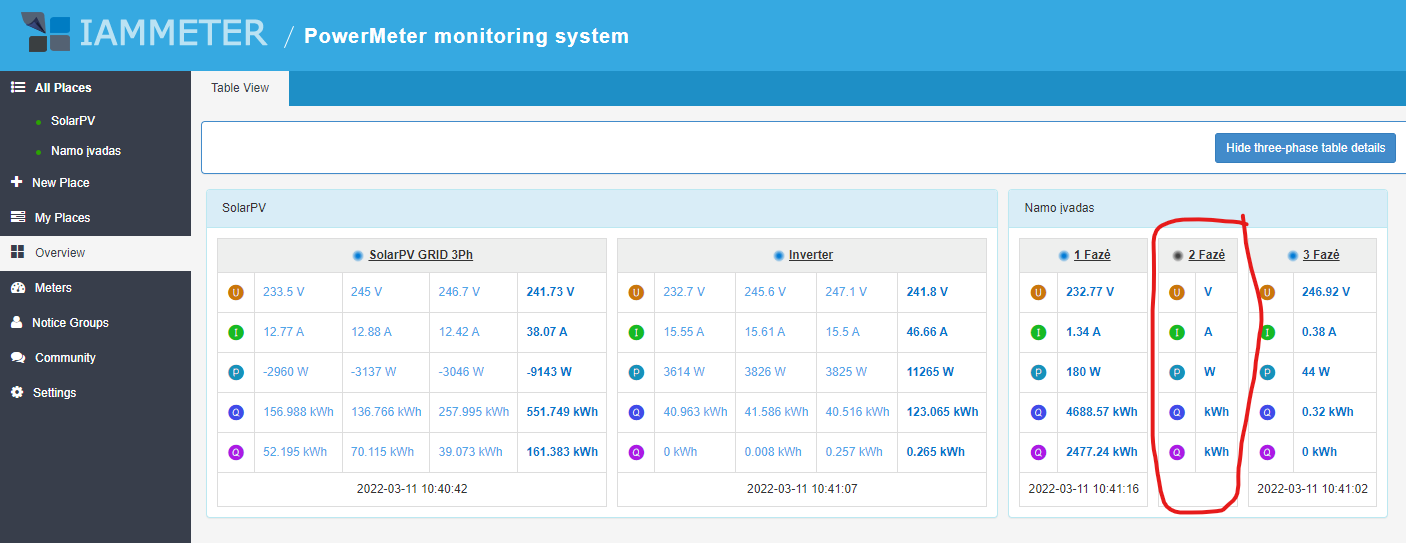
Task: Open the 2 Fazė meter link
Action: 1206,255
